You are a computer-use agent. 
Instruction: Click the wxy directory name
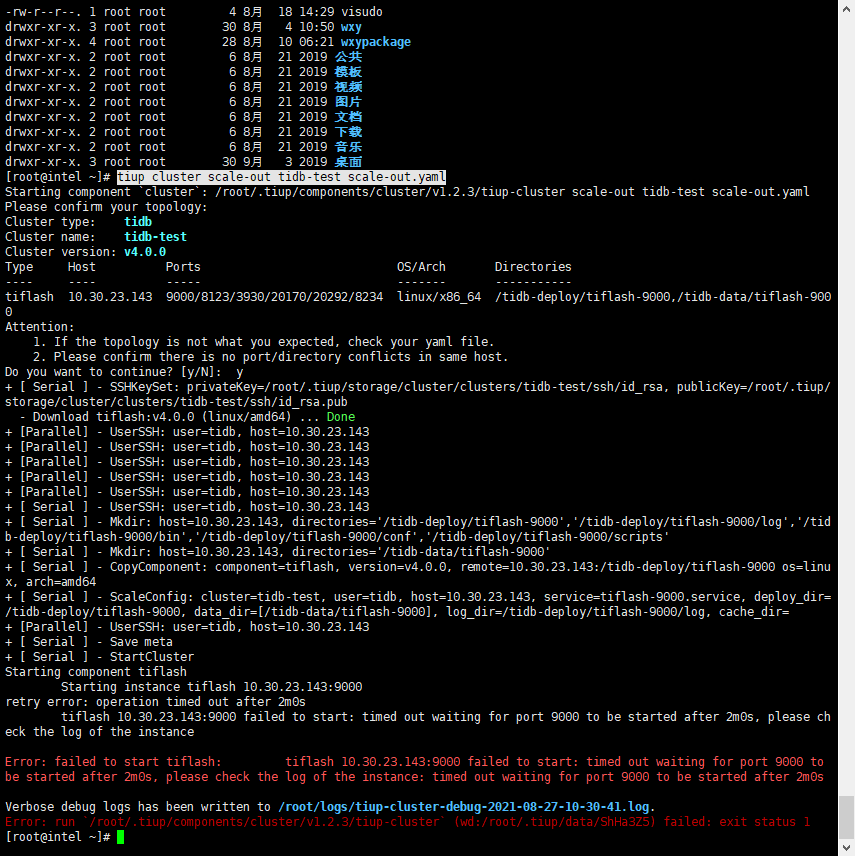point(351,27)
